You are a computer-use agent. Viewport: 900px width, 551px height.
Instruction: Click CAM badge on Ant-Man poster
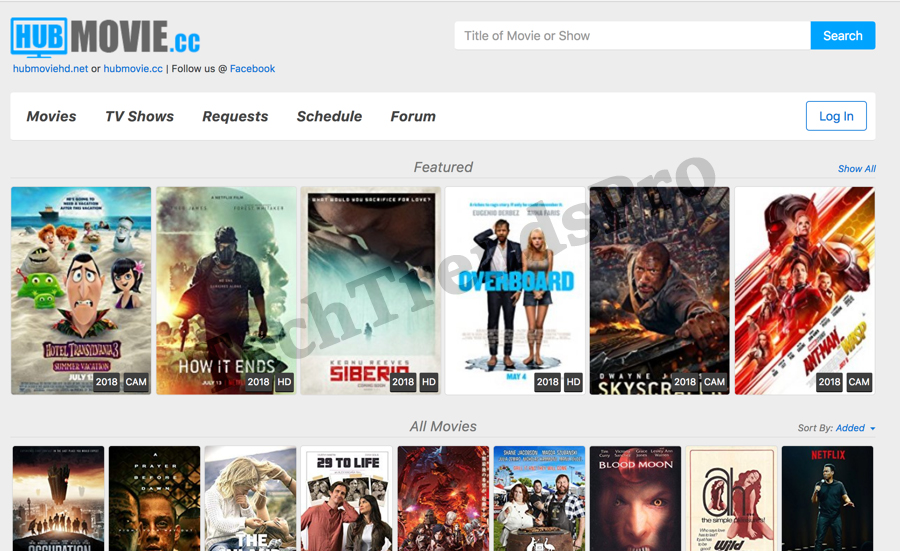pos(859,382)
